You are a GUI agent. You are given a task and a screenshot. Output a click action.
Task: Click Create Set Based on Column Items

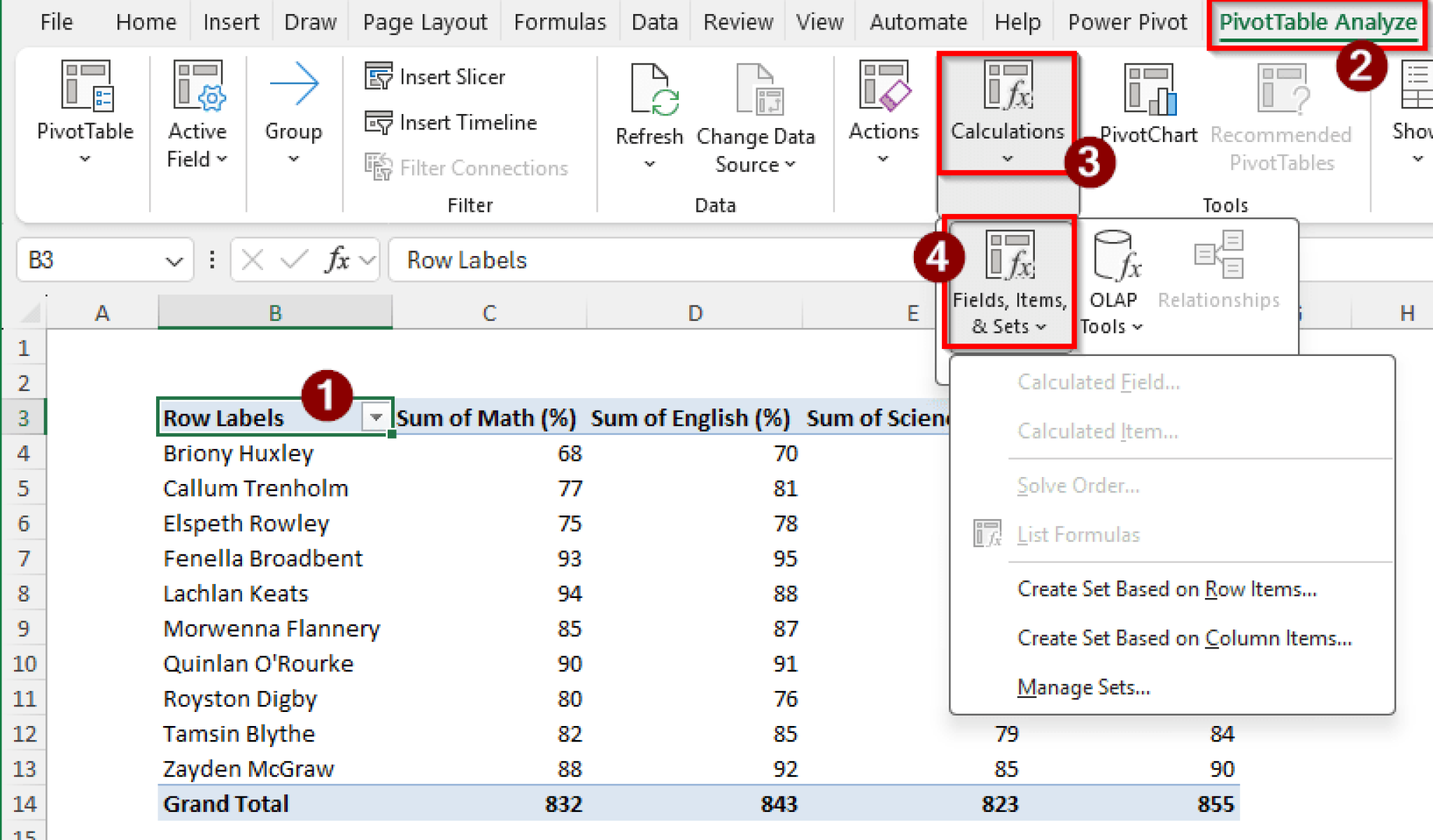[x=1183, y=637]
